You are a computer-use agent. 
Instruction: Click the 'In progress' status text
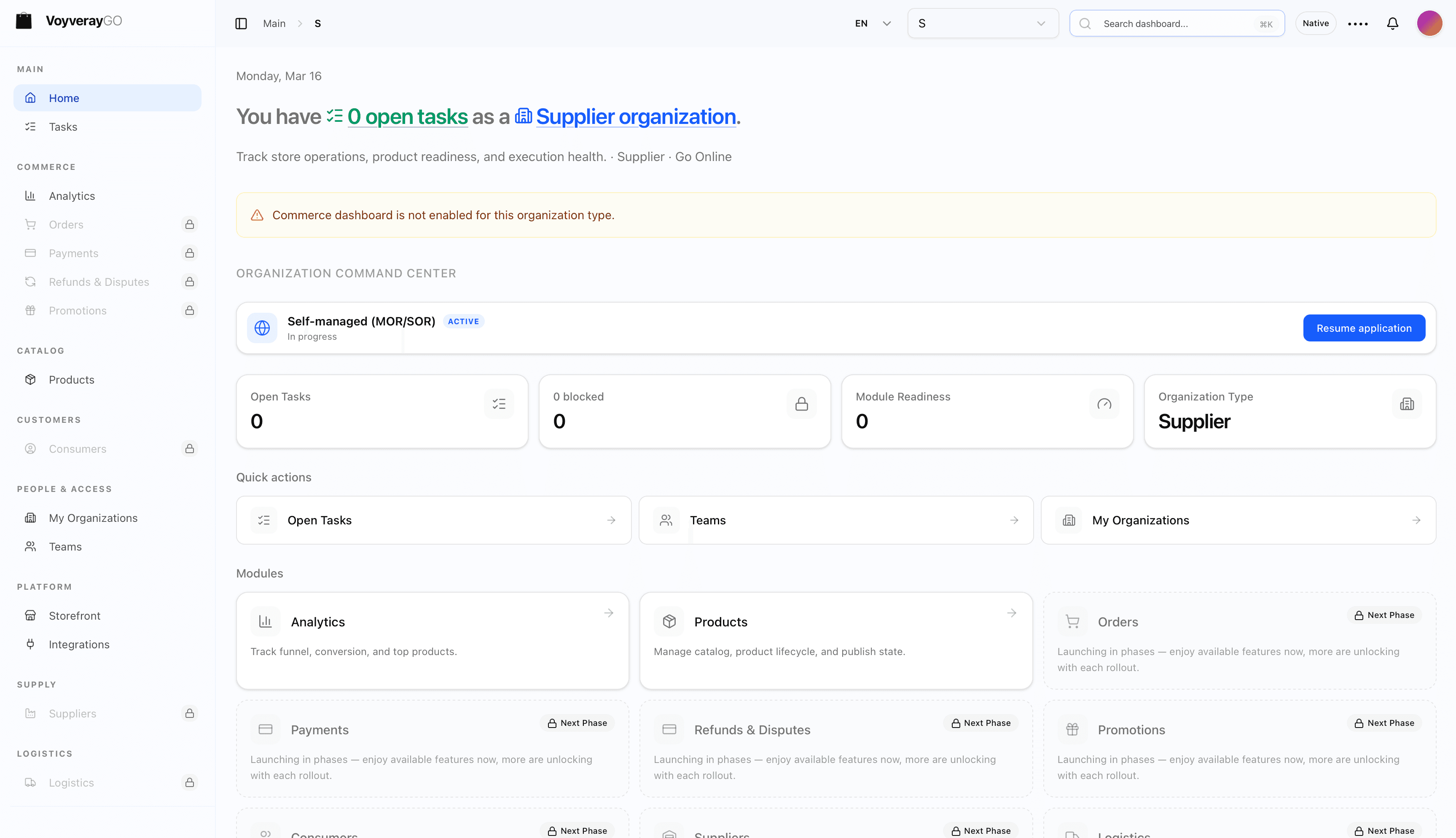312,337
